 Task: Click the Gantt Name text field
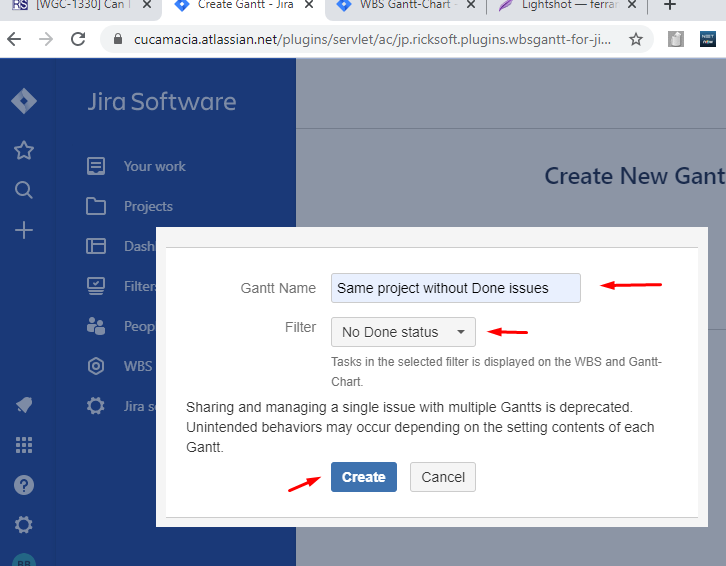[455, 288]
